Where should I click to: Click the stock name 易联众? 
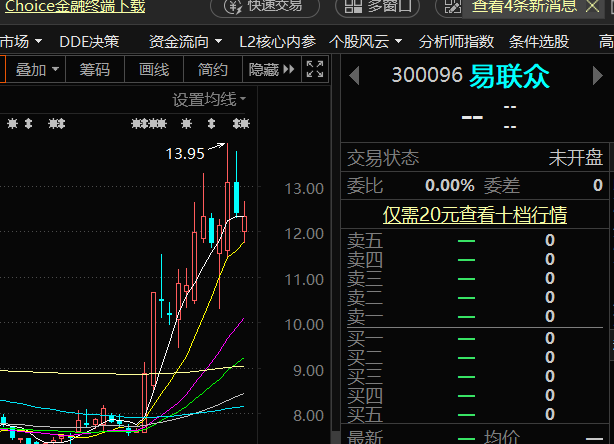(509, 76)
